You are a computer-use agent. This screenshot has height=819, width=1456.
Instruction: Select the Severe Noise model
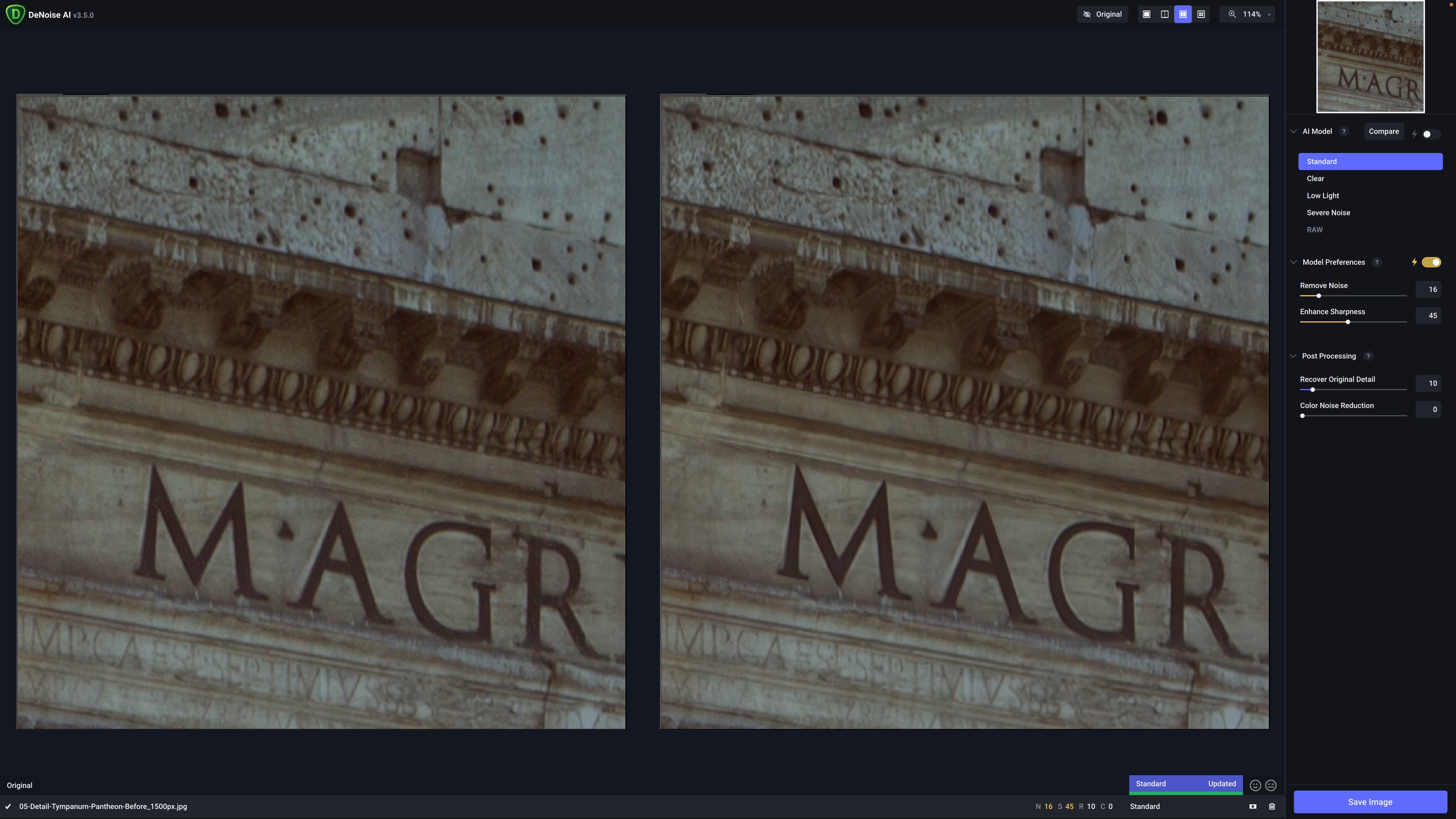point(1328,212)
